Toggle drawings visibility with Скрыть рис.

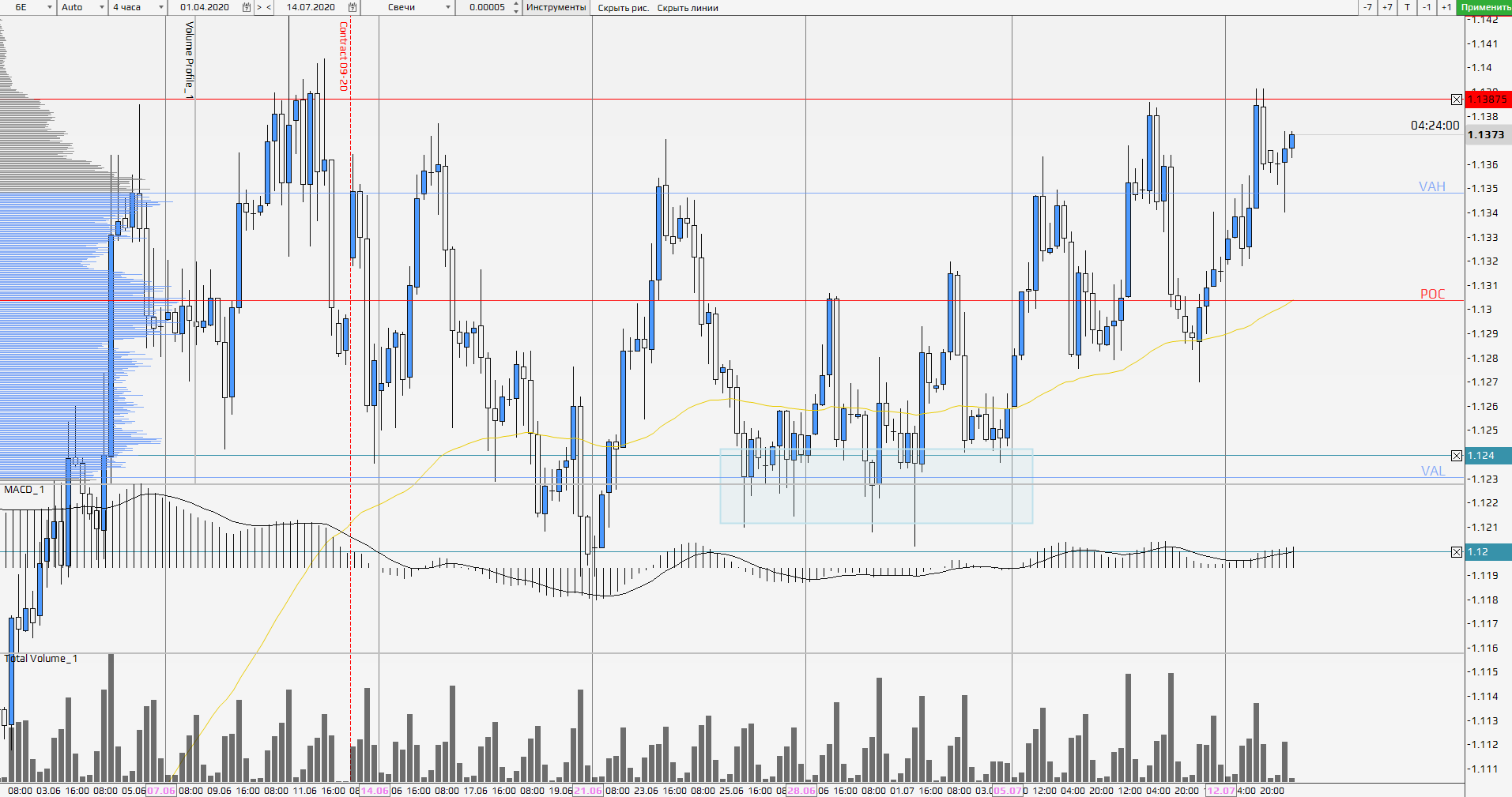point(623,8)
